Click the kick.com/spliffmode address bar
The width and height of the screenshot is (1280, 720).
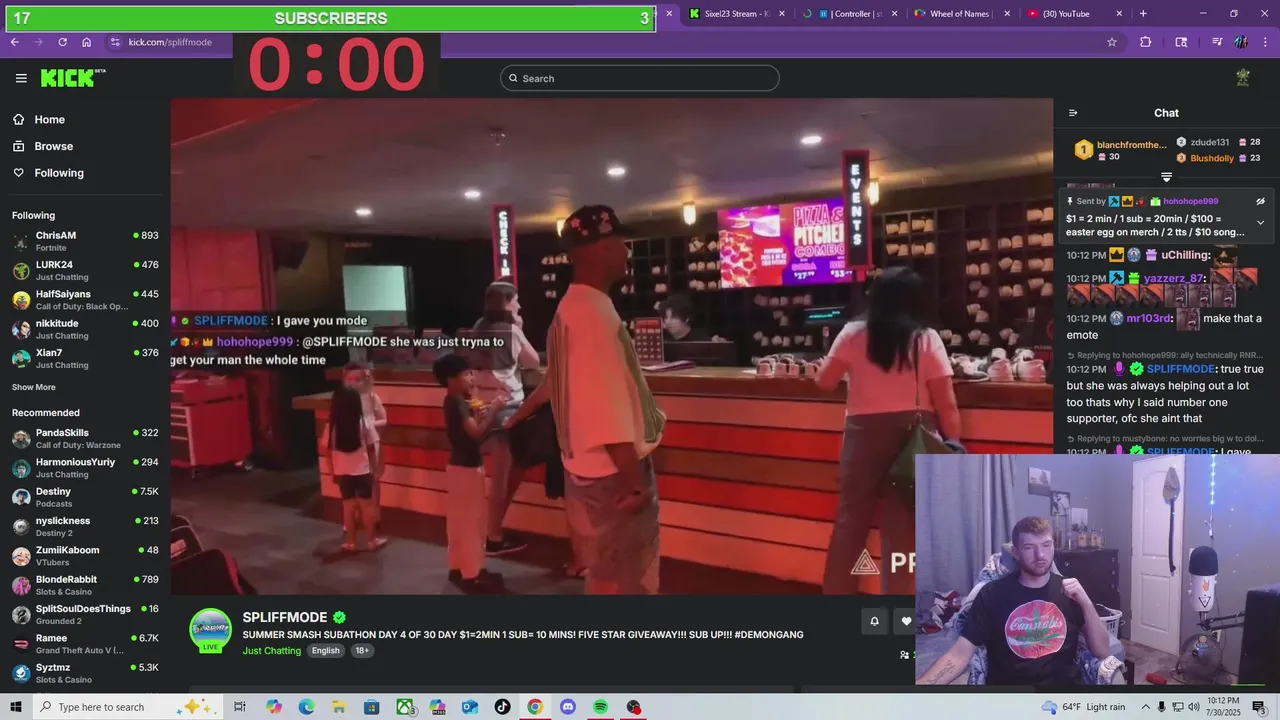click(170, 42)
